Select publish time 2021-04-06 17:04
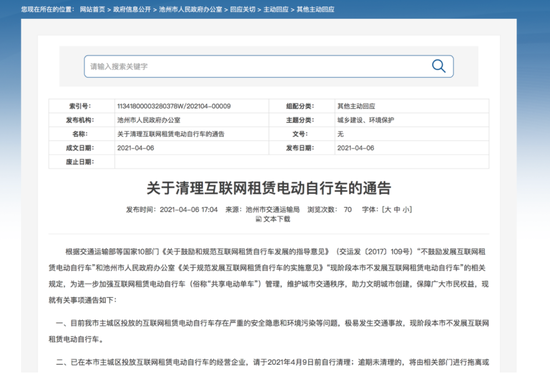550x373 pixels. (x=189, y=209)
